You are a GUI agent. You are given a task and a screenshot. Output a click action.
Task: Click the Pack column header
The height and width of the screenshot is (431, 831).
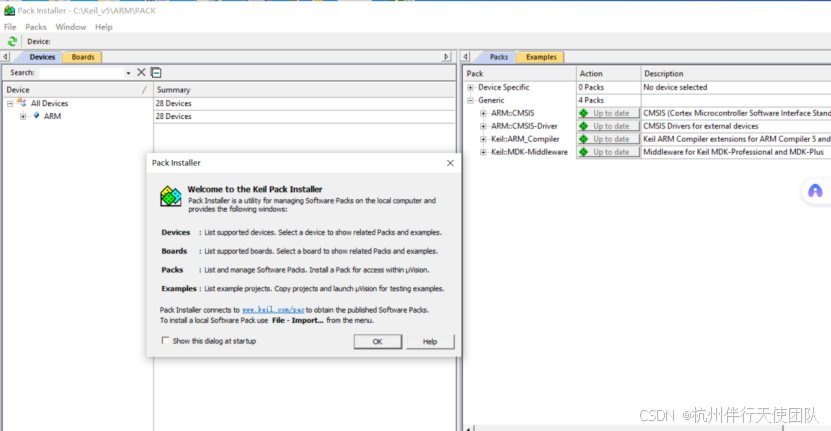pos(520,73)
